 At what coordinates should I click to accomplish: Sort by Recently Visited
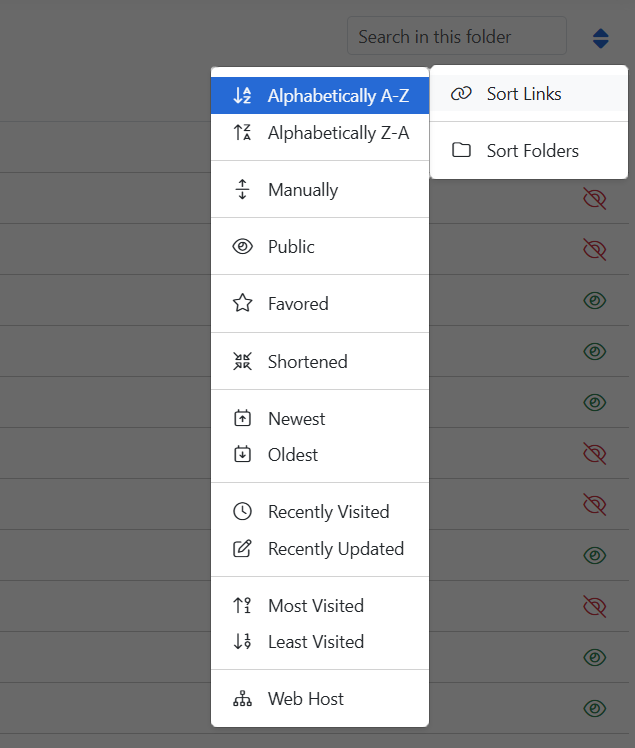pos(320,511)
